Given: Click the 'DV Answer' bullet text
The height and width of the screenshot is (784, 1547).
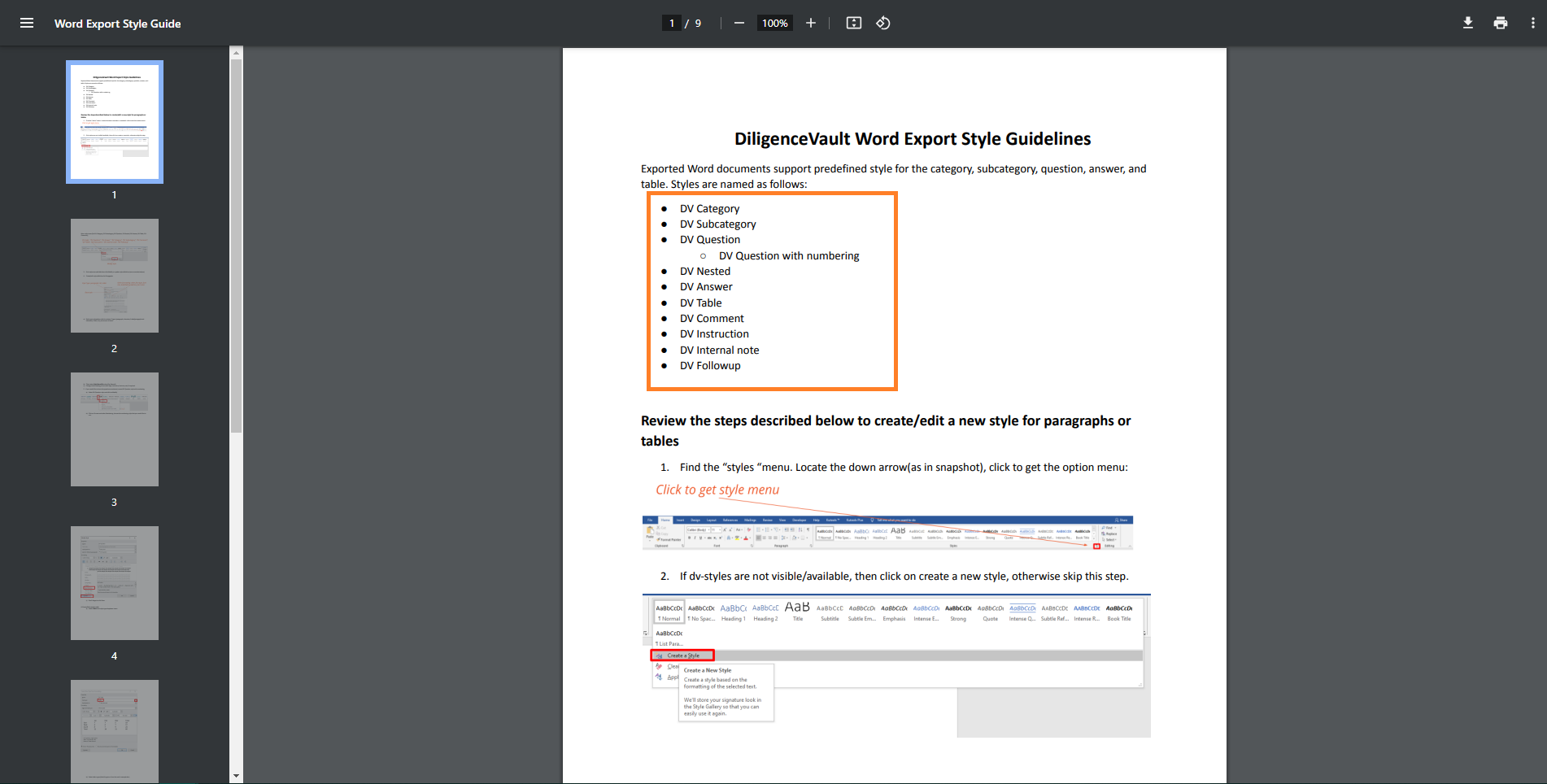Looking at the screenshot, I should (x=706, y=287).
